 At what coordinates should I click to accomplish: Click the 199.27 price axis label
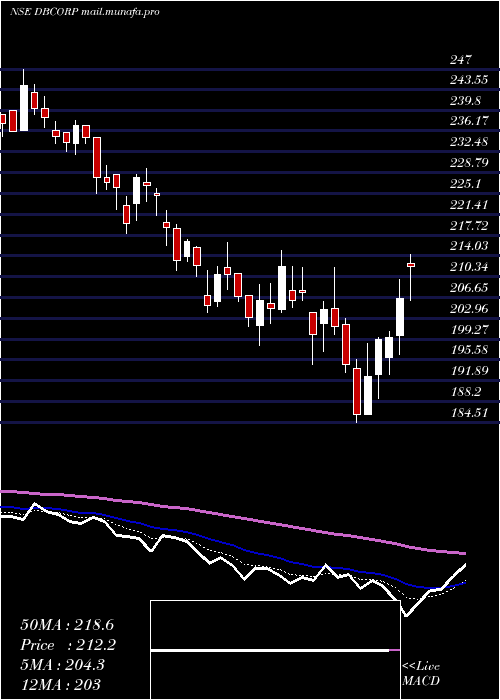469,329
